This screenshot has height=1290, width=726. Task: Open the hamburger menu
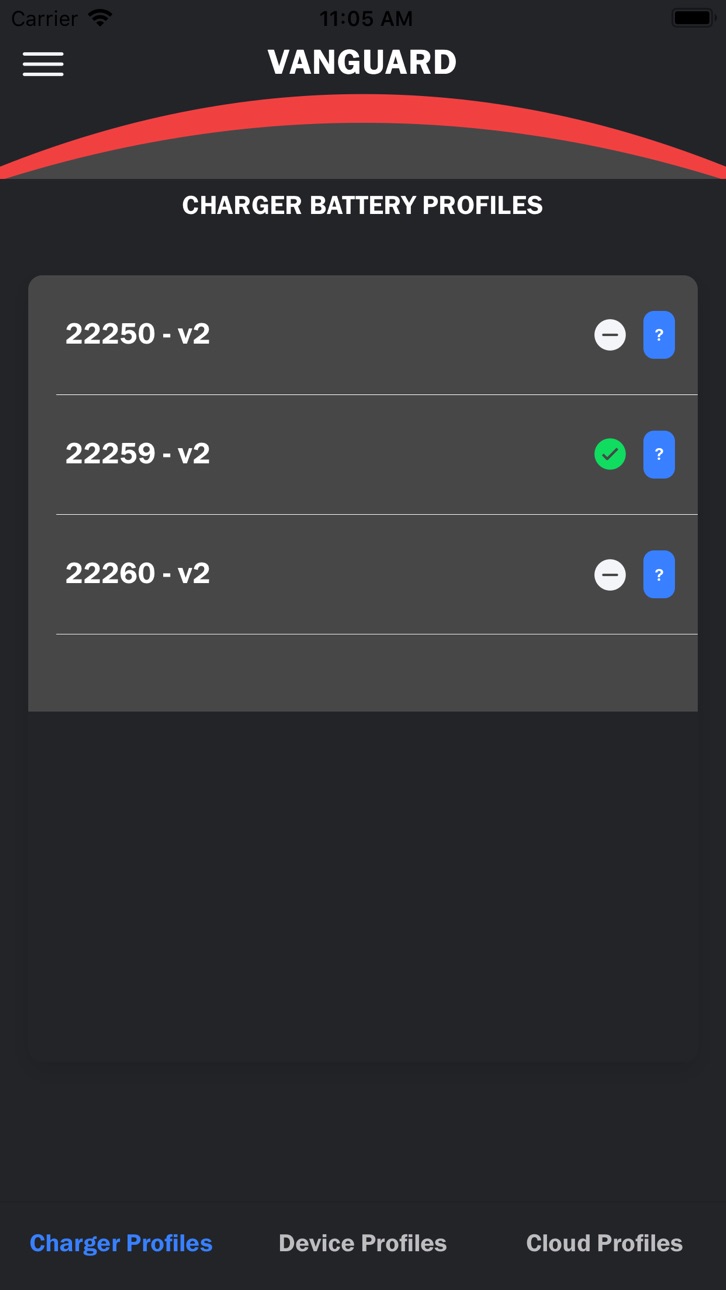(43, 64)
